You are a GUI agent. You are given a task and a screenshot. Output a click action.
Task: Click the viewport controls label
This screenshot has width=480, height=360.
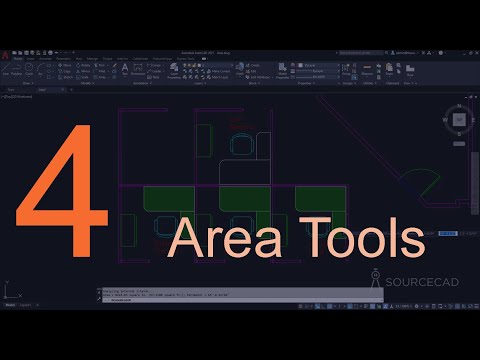click(17, 97)
